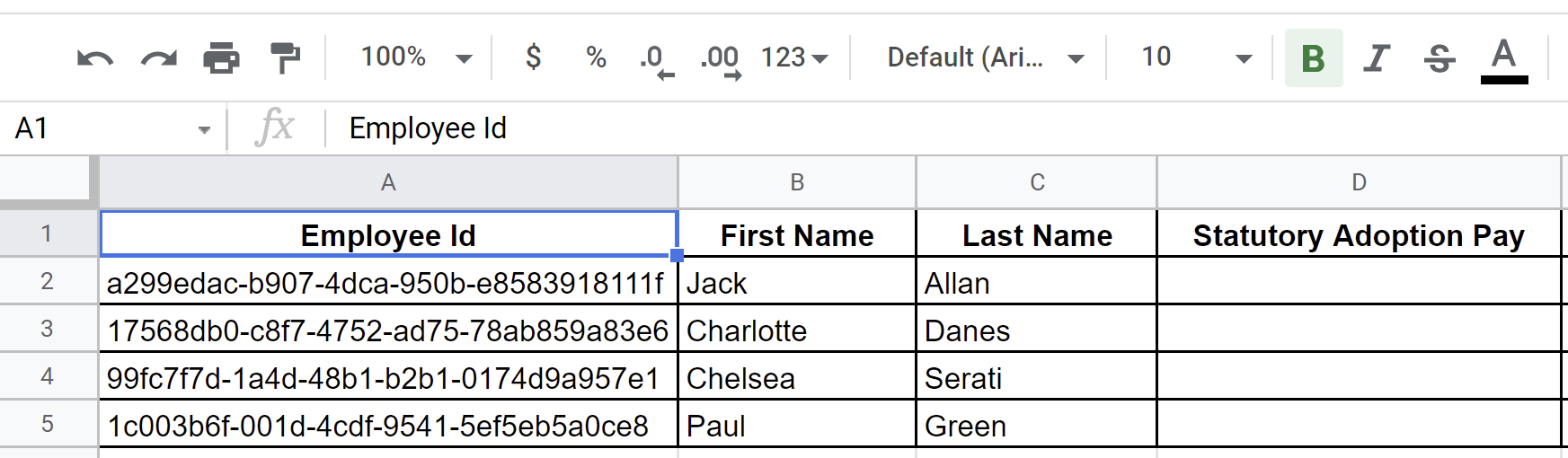The height and width of the screenshot is (458, 1568).
Task: Select row 3 header
Action: 48,329
